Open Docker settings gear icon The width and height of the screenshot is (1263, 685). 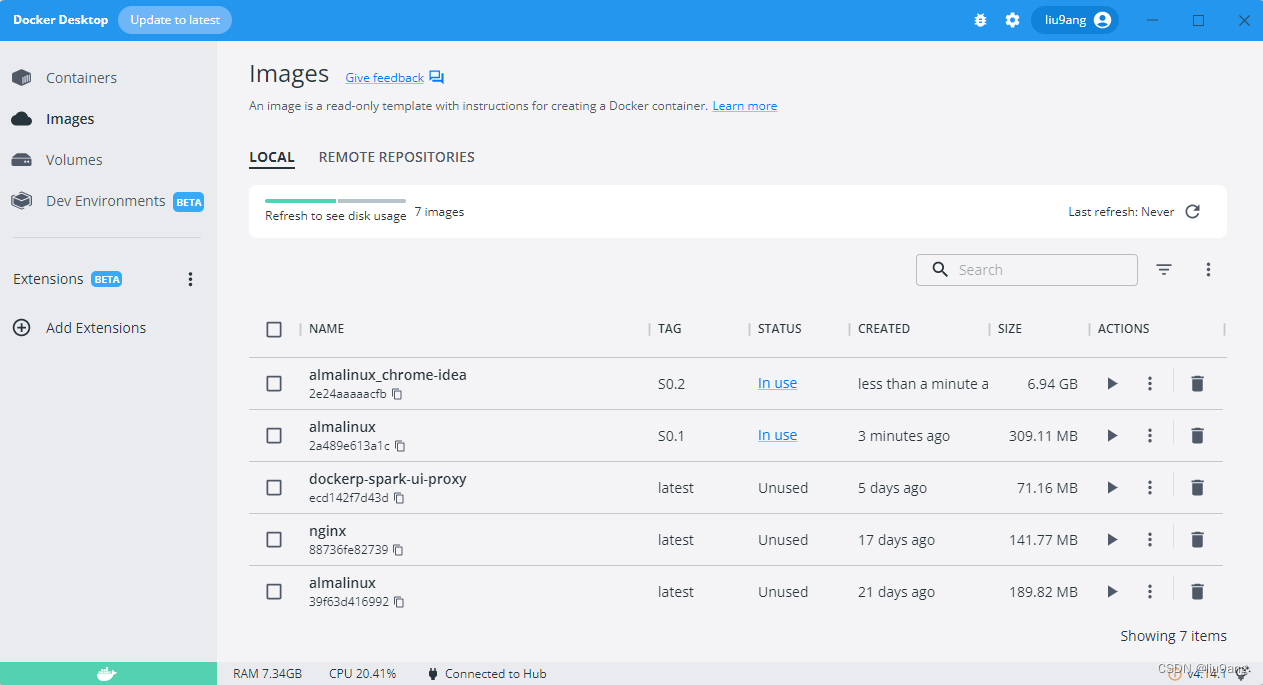(x=1012, y=20)
